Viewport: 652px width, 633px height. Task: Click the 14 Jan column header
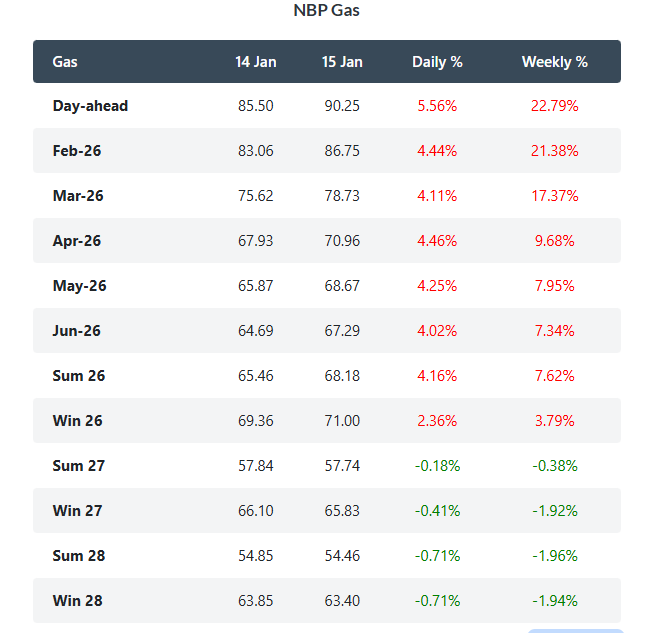click(x=256, y=62)
